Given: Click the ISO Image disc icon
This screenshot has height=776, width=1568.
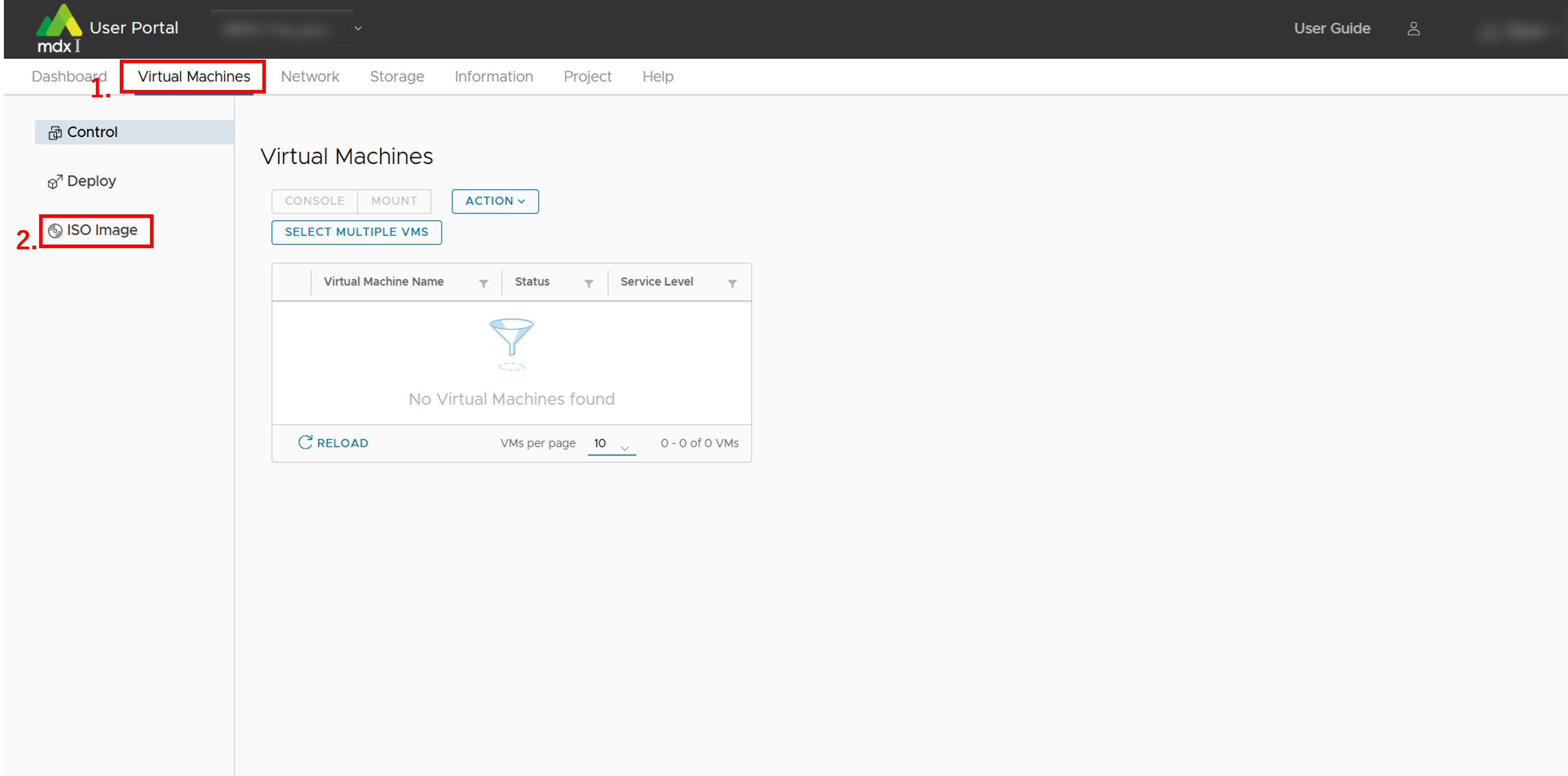Looking at the screenshot, I should [55, 231].
